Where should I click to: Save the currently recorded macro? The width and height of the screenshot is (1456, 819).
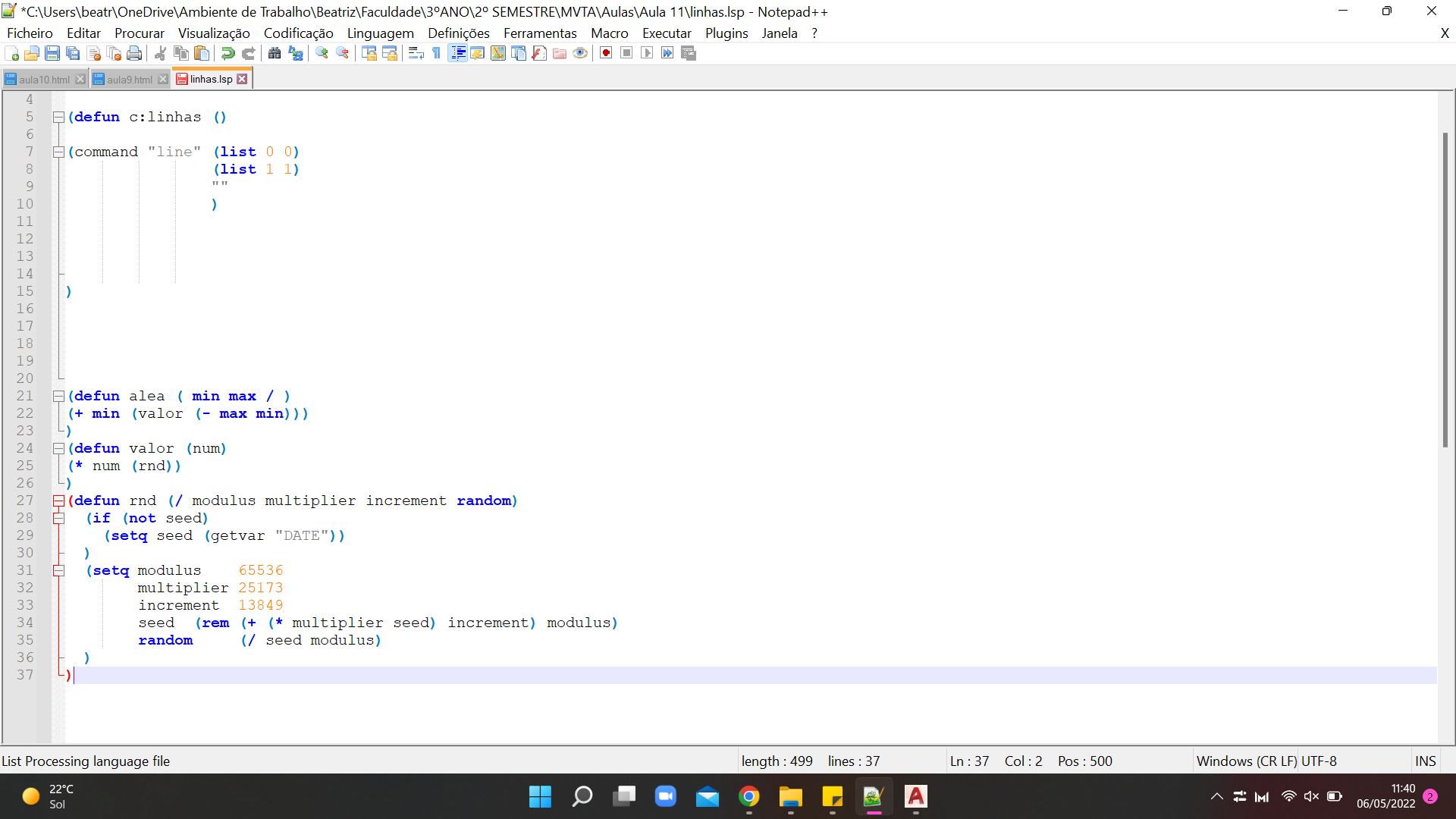click(689, 53)
